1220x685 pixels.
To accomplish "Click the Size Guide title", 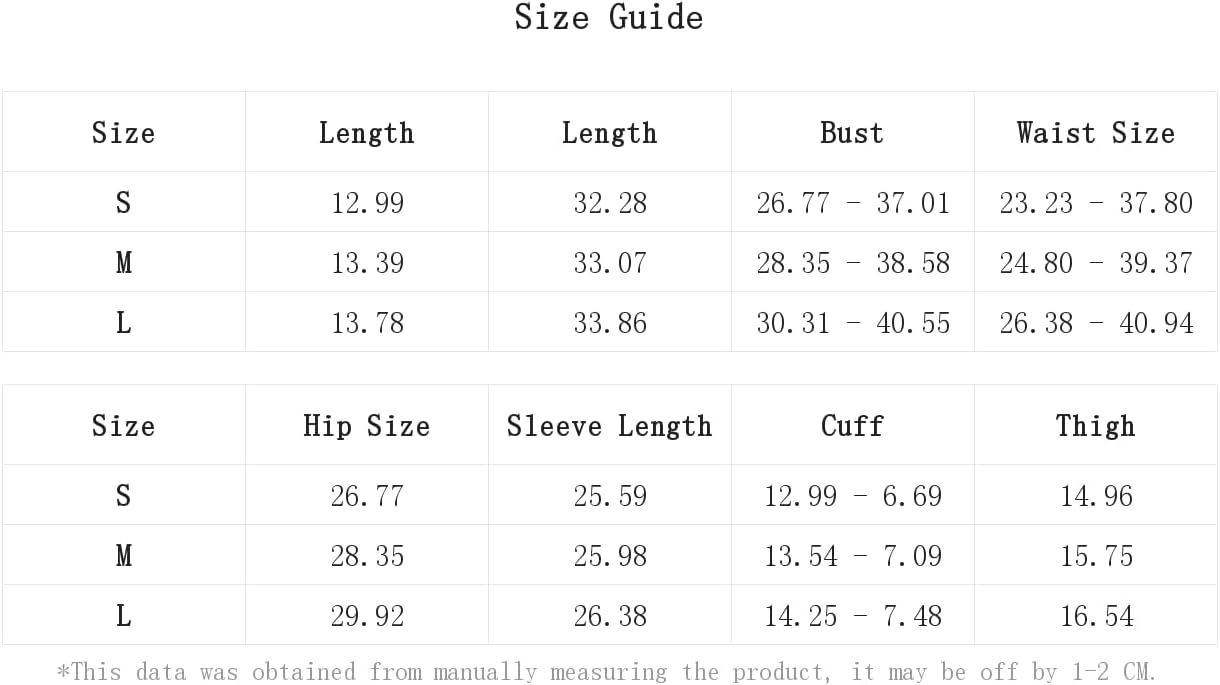I will pyautogui.click(x=609, y=17).
